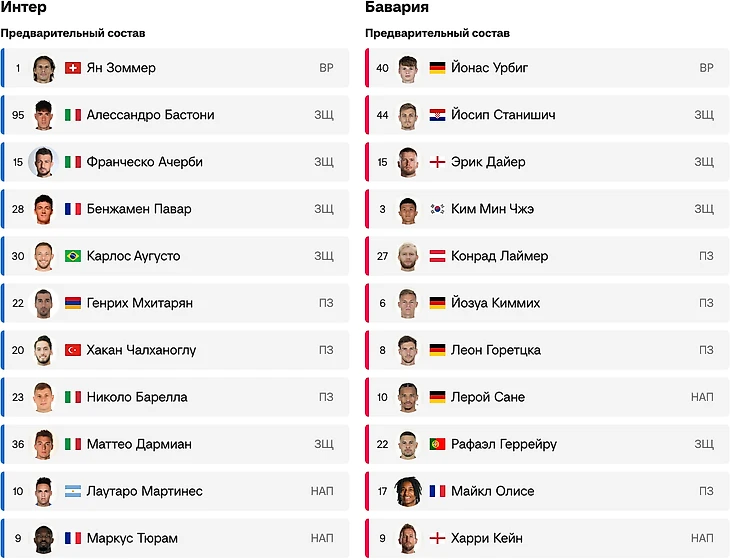The height and width of the screenshot is (560, 730).
Task: Click the Swiss flag icon beside Ян Зоммер
Action: (x=73, y=68)
